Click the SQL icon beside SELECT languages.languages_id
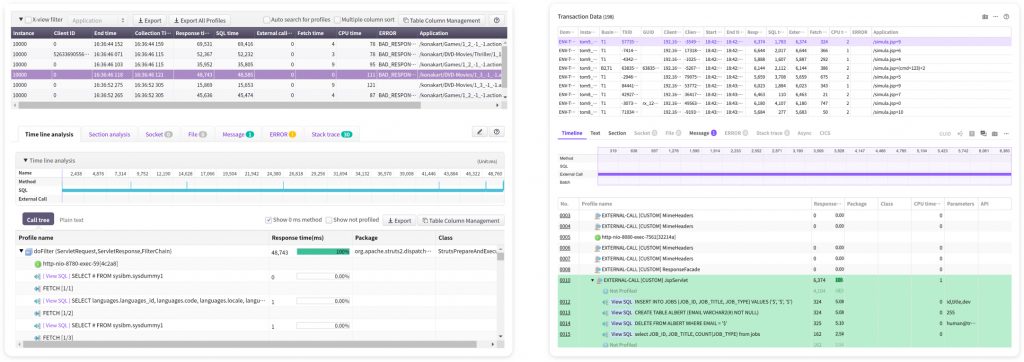The height and width of the screenshot is (362, 1024). [x=37, y=301]
